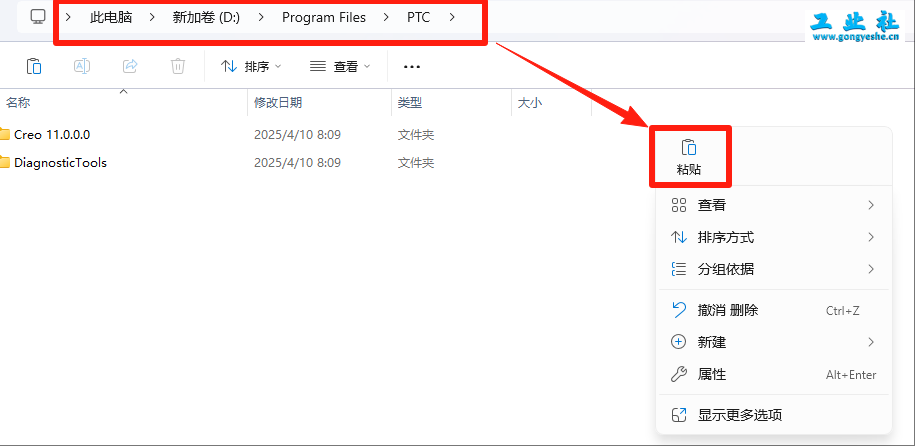The height and width of the screenshot is (446, 915).
Task: Select the Creo 11.0.0.0 folder
Action: (x=52, y=135)
